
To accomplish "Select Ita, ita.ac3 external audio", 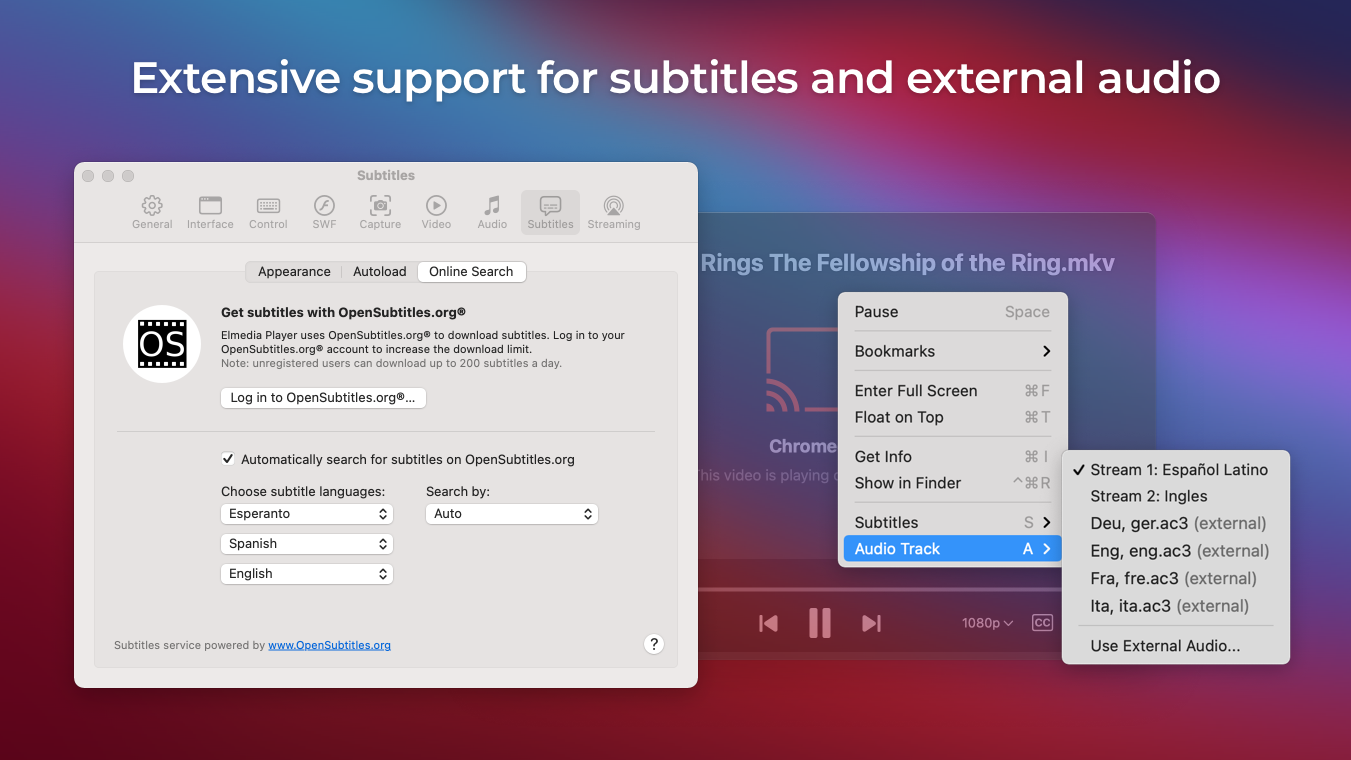I will point(1176,606).
